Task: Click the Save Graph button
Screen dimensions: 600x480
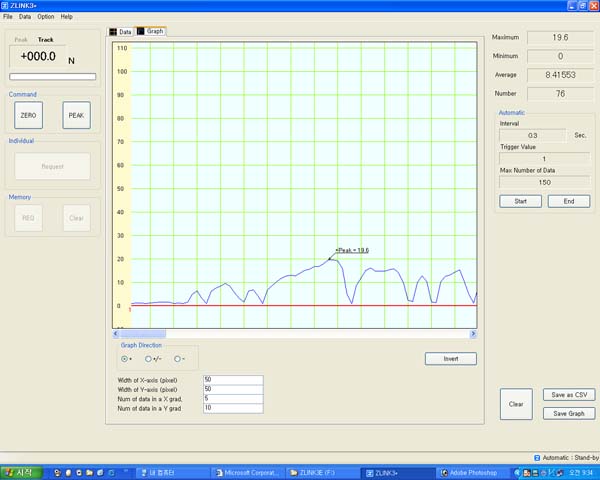Action: [569, 413]
